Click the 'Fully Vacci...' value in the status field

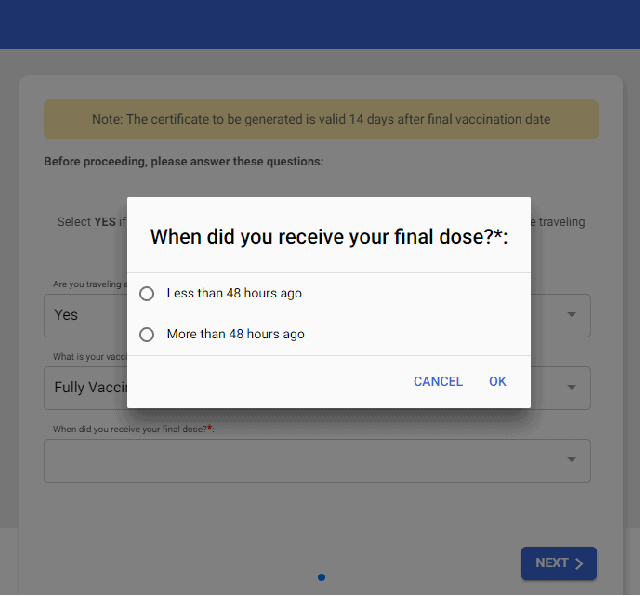coord(84,387)
